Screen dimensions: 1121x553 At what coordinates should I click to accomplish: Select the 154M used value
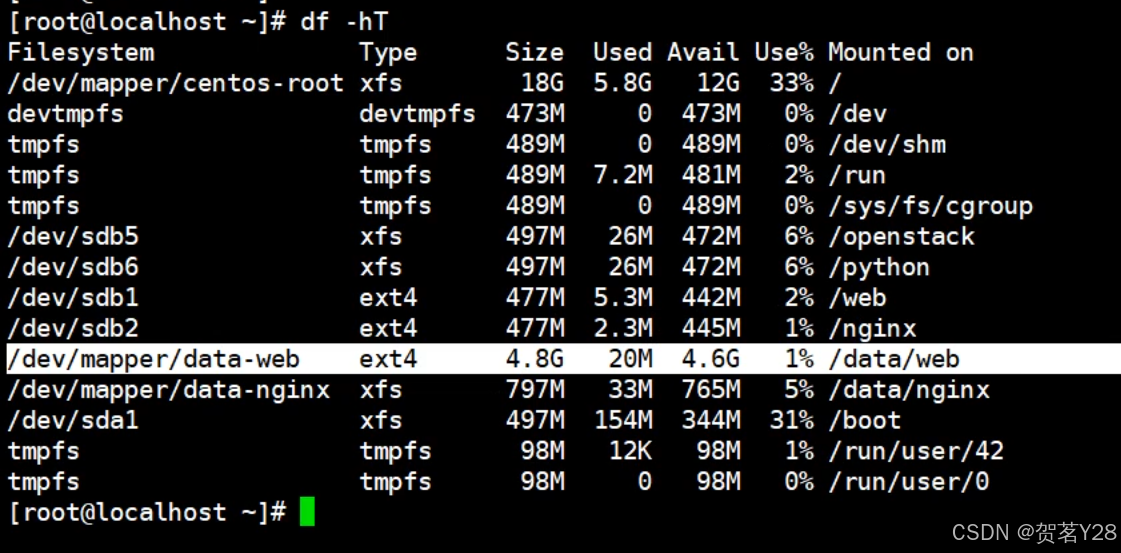[623, 420]
